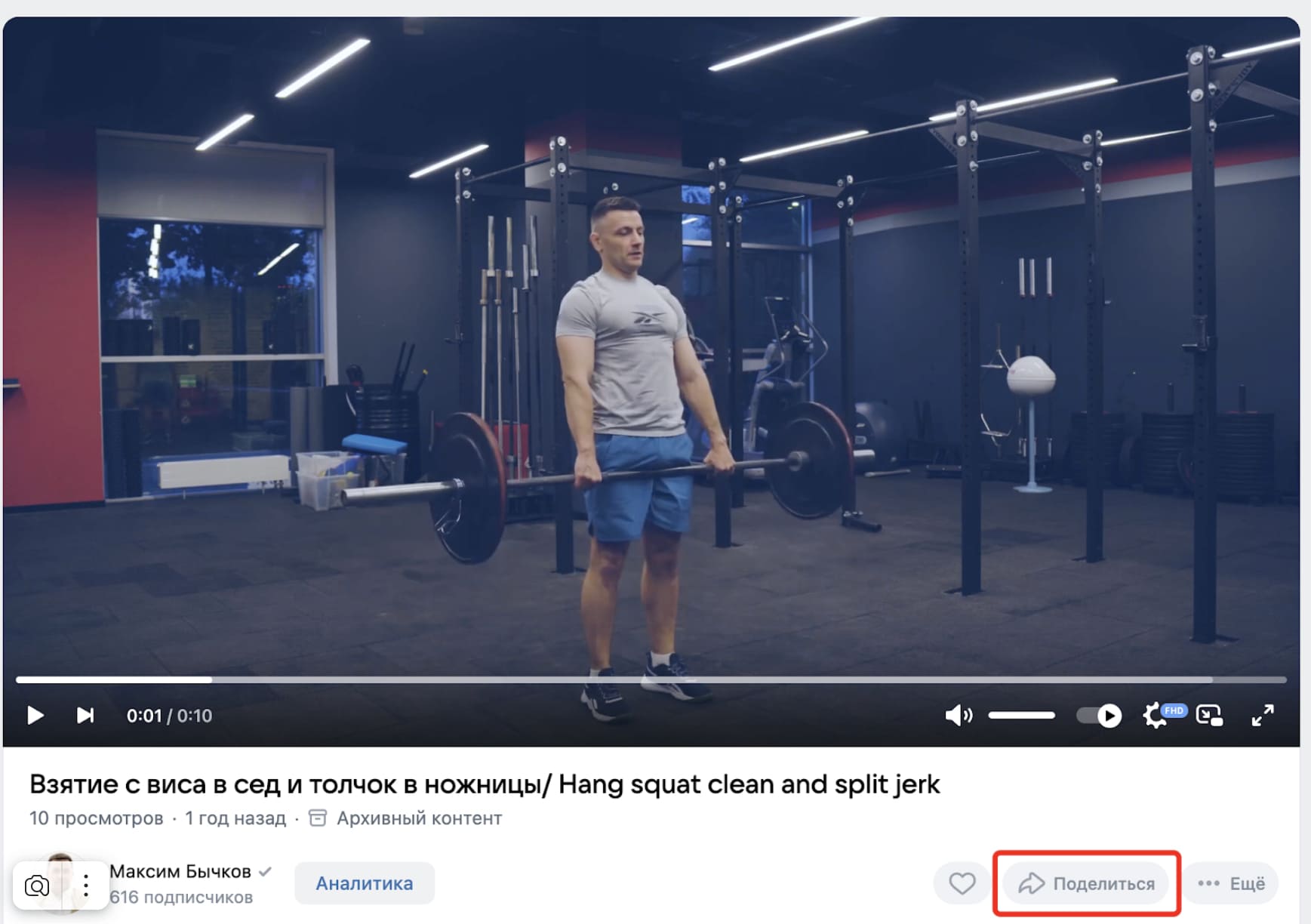This screenshot has height=924, width=1311.
Task: Open the Ещё more options menu
Action: (1230, 883)
